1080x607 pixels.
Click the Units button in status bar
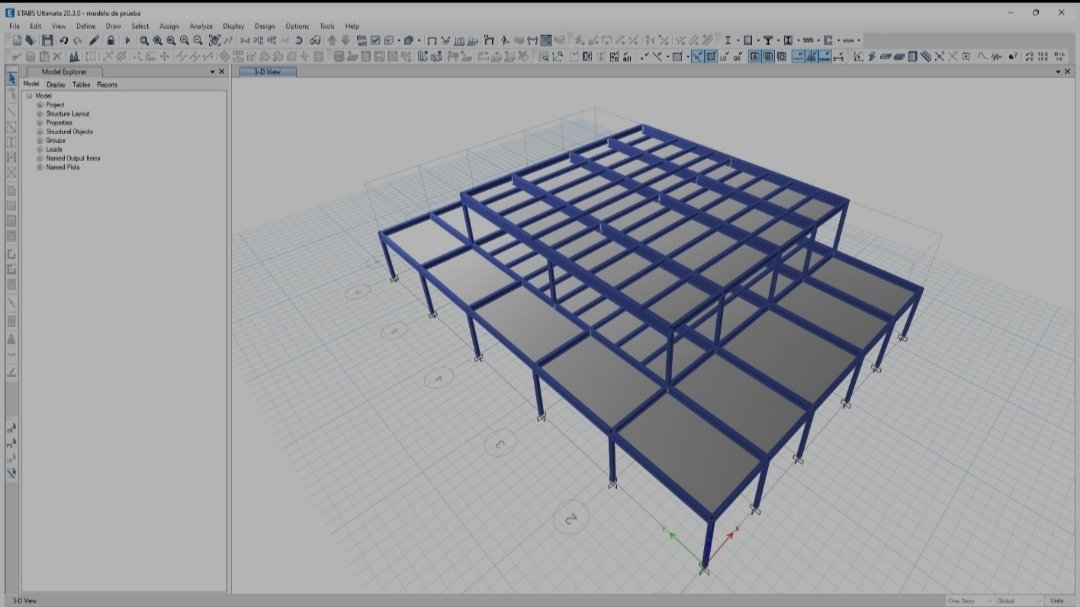pyautogui.click(x=1057, y=601)
